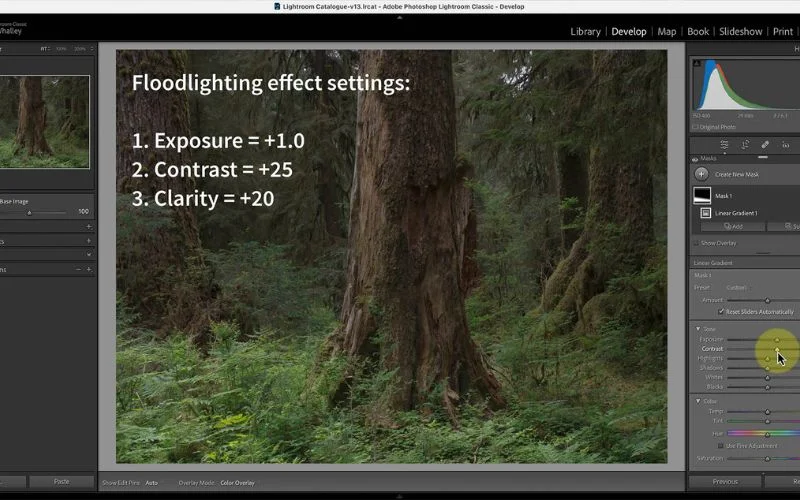Switch to the Library module
The height and width of the screenshot is (500, 800).
coord(585,32)
